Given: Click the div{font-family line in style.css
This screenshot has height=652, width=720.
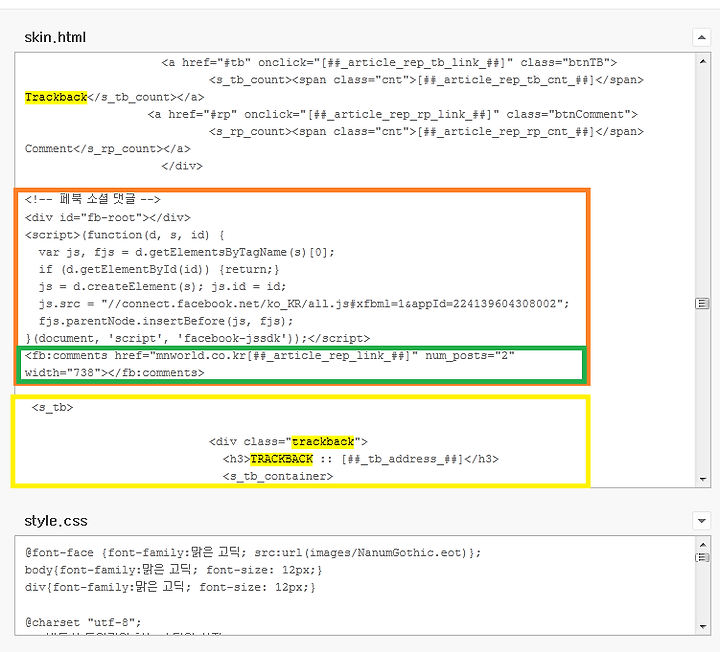Looking at the screenshot, I should [x=170, y=588].
